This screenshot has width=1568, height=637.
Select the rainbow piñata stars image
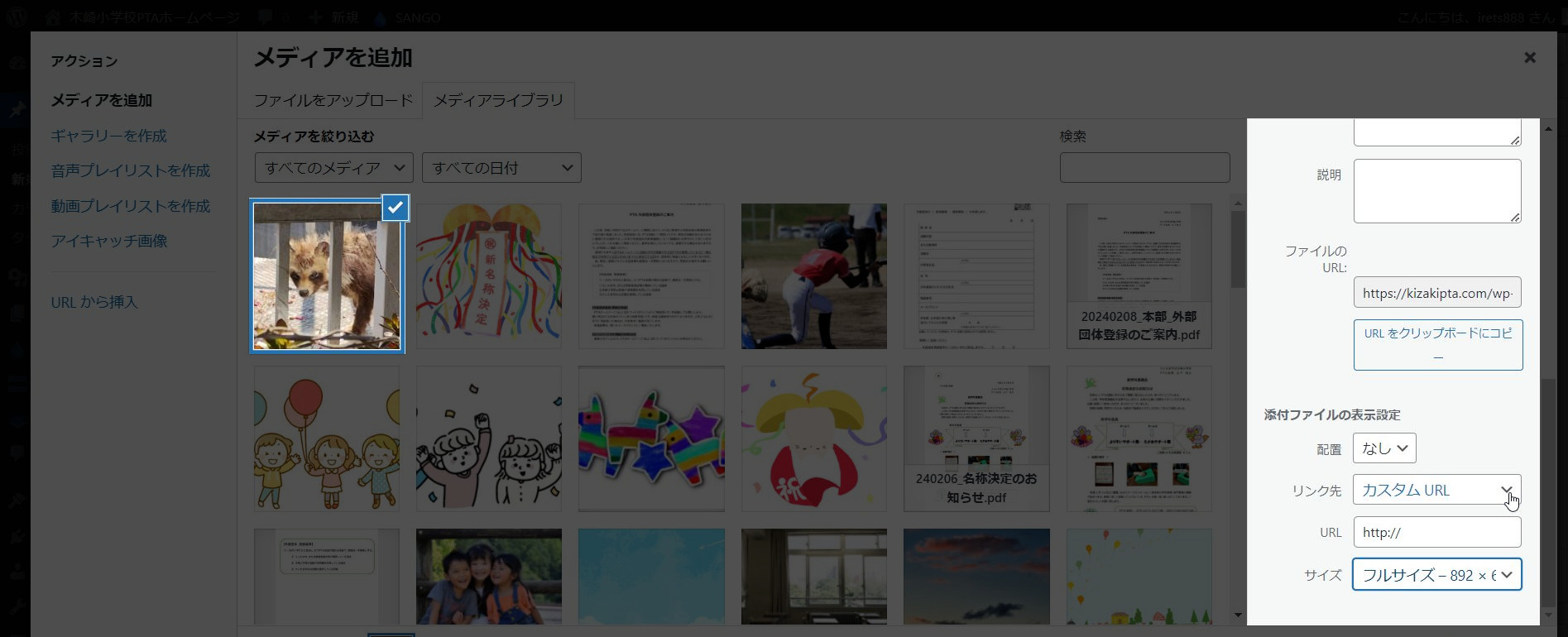click(x=651, y=438)
